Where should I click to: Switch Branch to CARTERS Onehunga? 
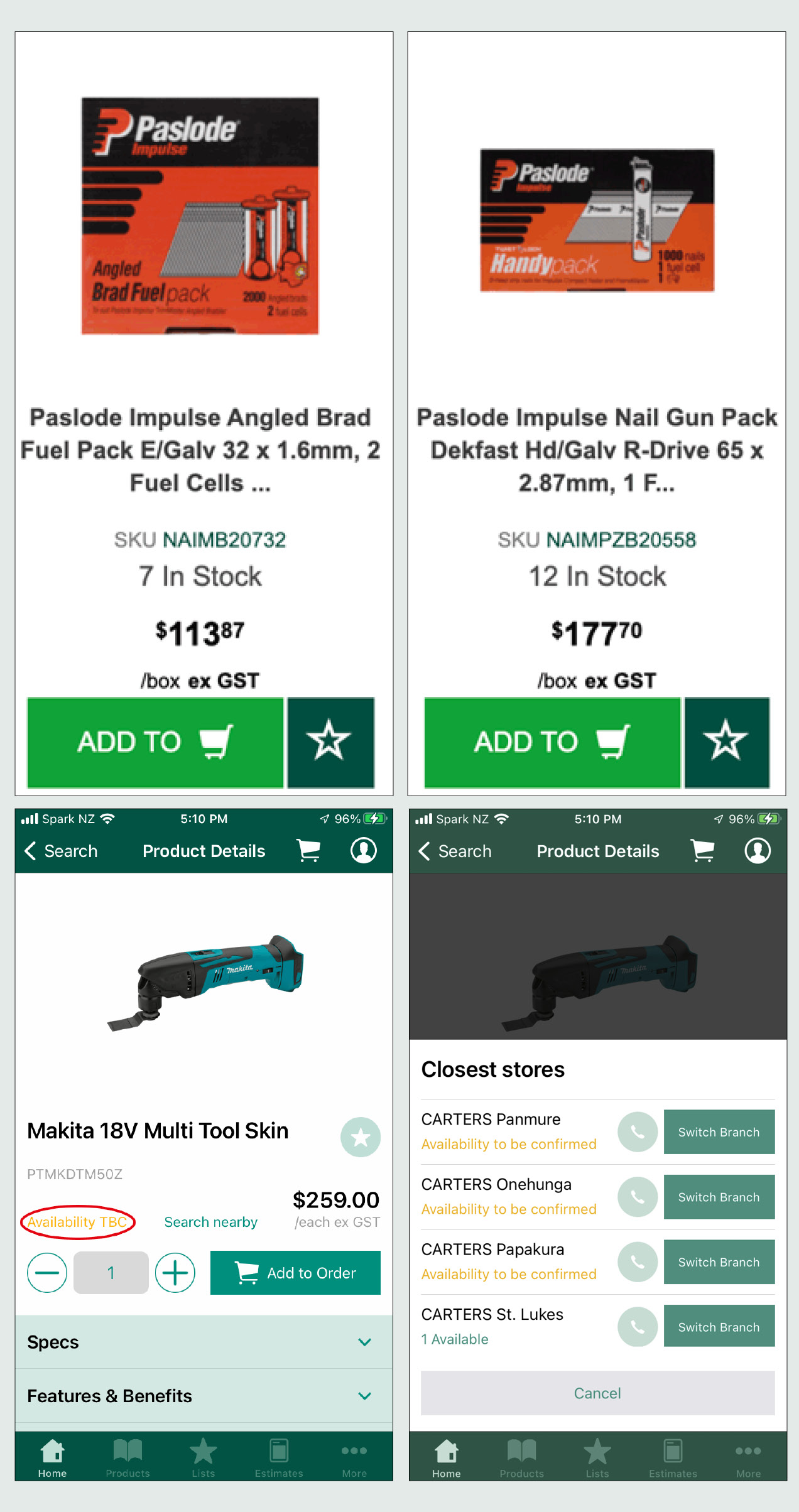719,1197
